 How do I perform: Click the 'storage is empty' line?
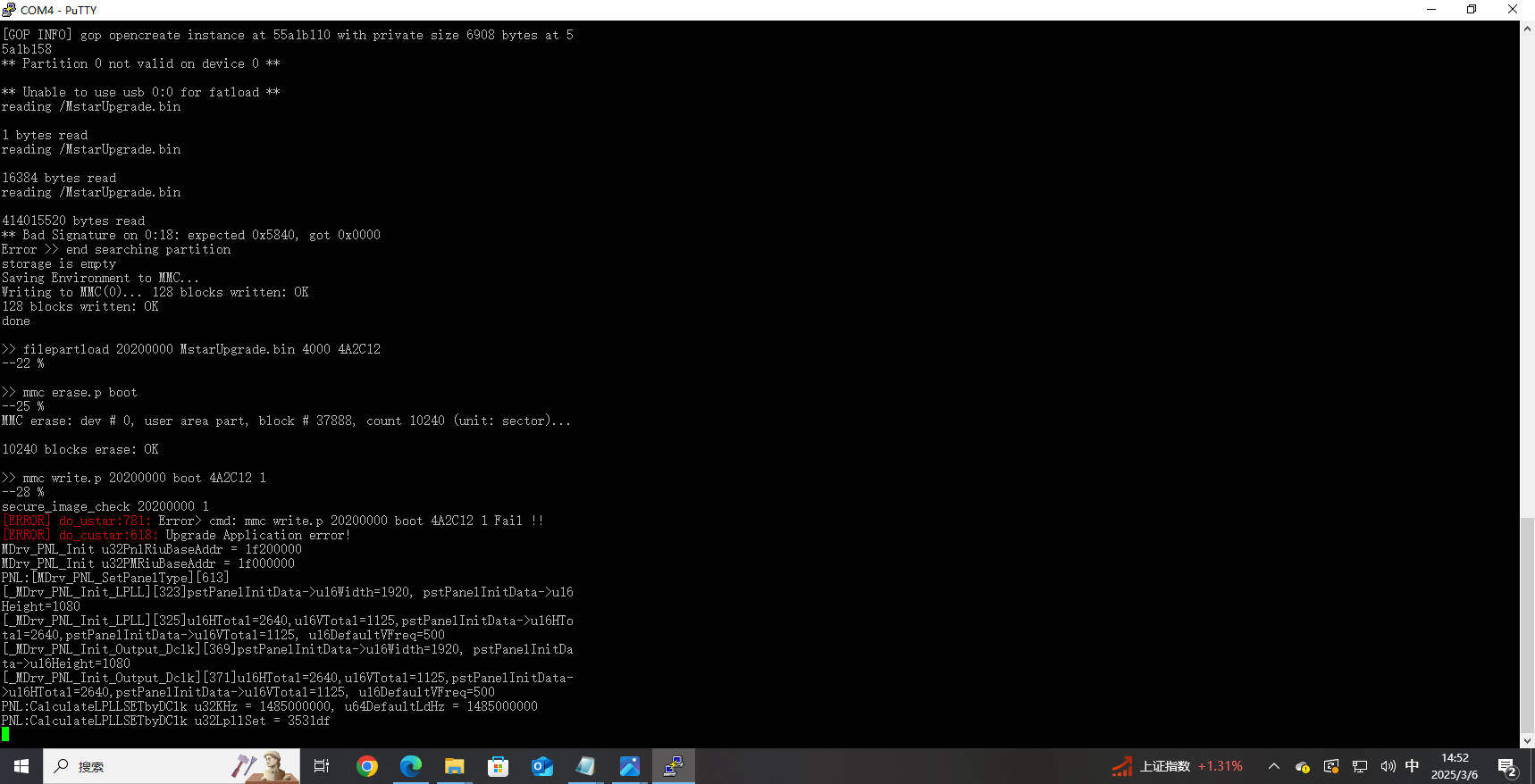59,263
